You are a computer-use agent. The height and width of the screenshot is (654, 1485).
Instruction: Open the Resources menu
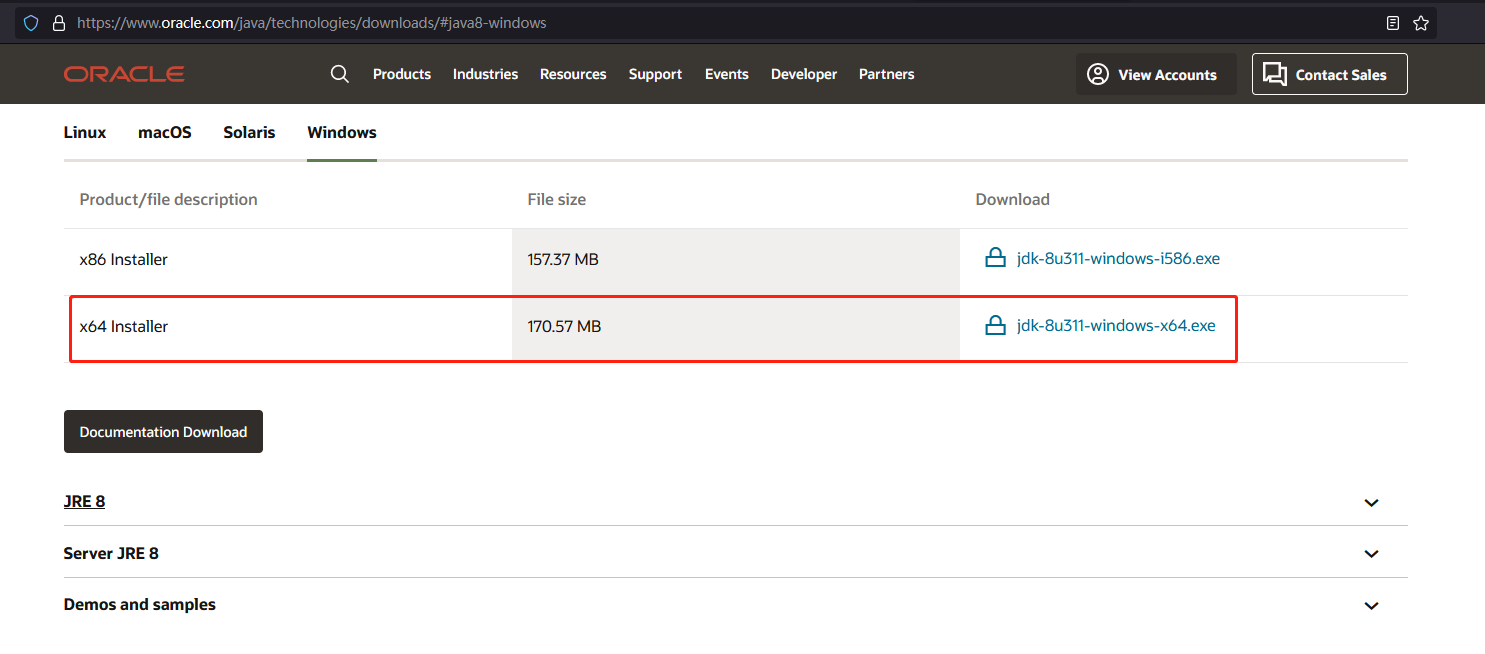click(573, 74)
